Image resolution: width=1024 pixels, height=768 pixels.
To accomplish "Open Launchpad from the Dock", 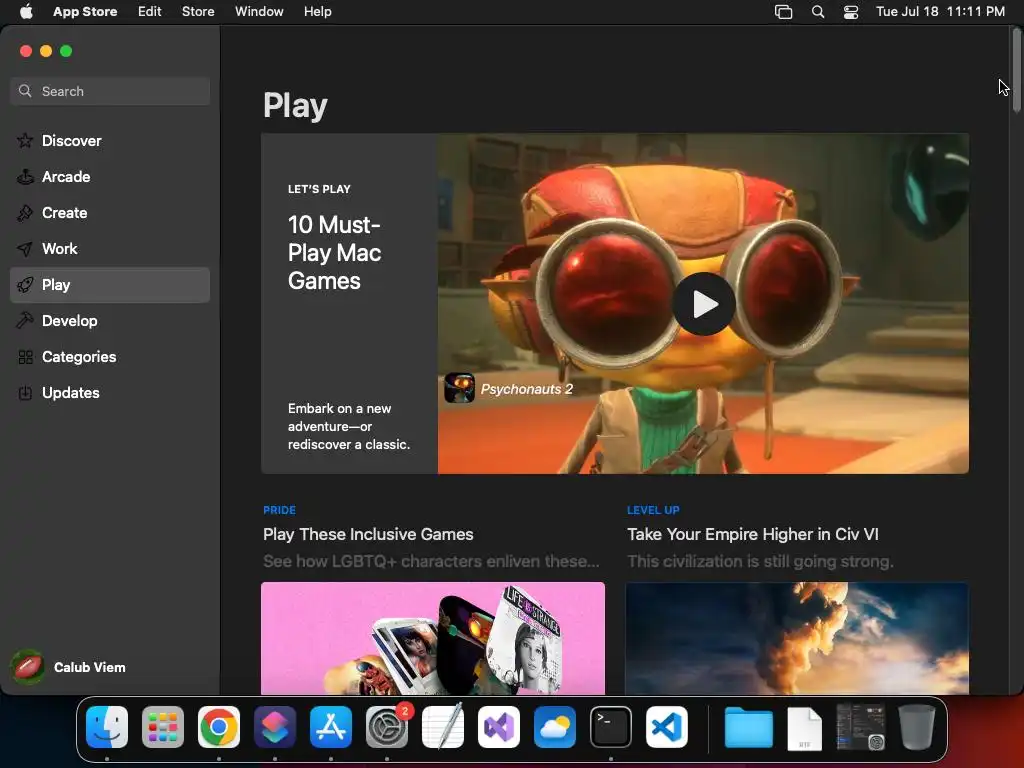I will coord(163,727).
